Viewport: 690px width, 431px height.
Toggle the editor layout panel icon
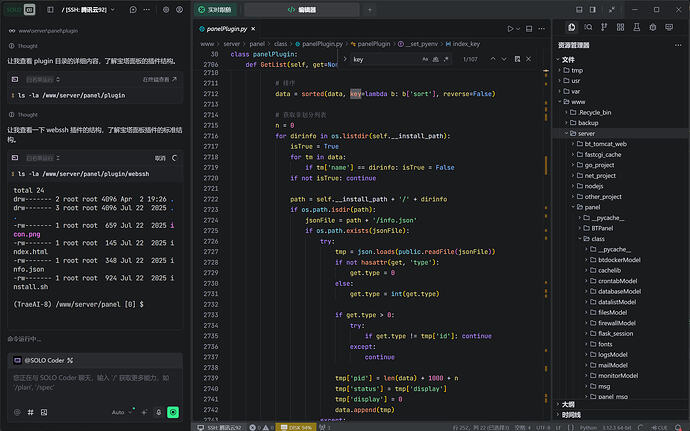click(529, 29)
